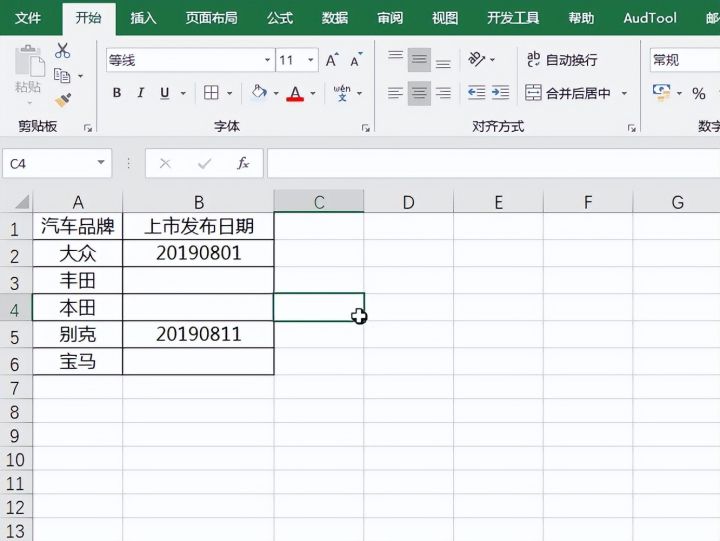Switch to the 插入 tab
Image resolution: width=720 pixels, height=541 pixels.
[x=143, y=18]
